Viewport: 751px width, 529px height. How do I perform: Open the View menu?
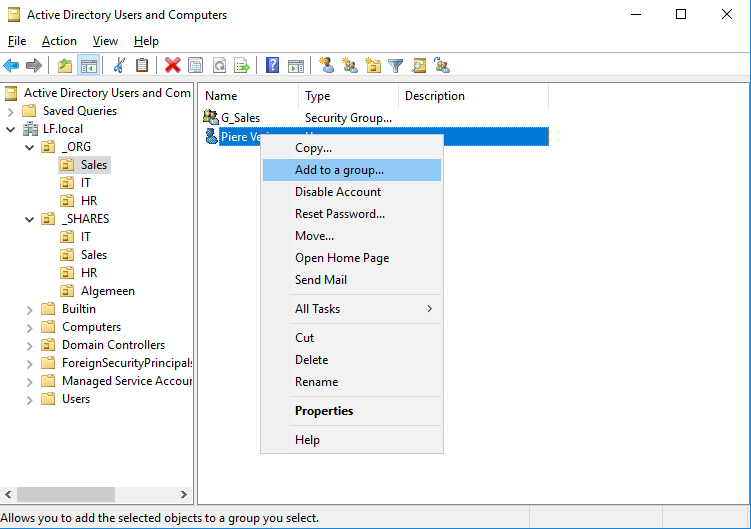coord(105,41)
